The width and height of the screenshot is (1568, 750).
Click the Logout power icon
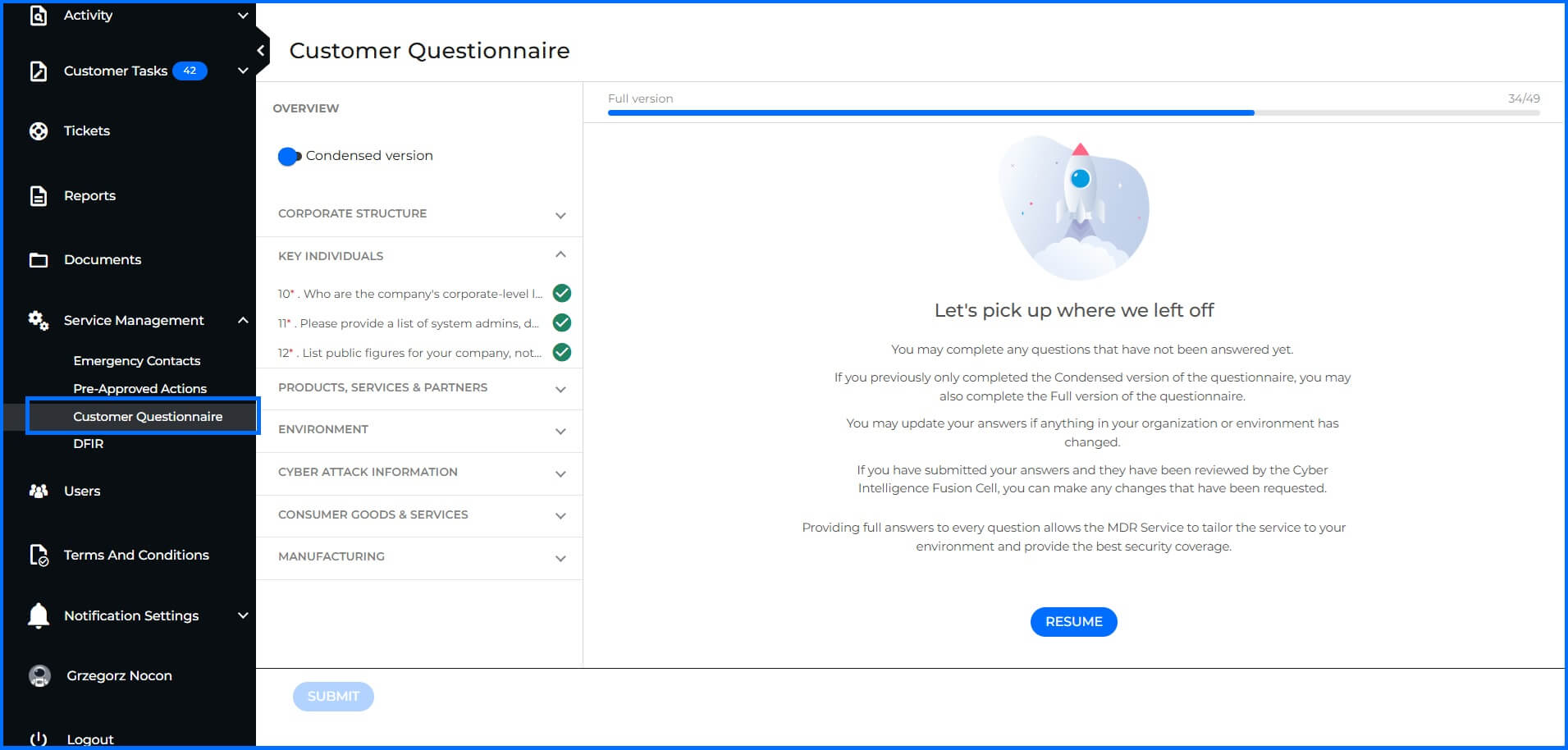click(38, 737)
